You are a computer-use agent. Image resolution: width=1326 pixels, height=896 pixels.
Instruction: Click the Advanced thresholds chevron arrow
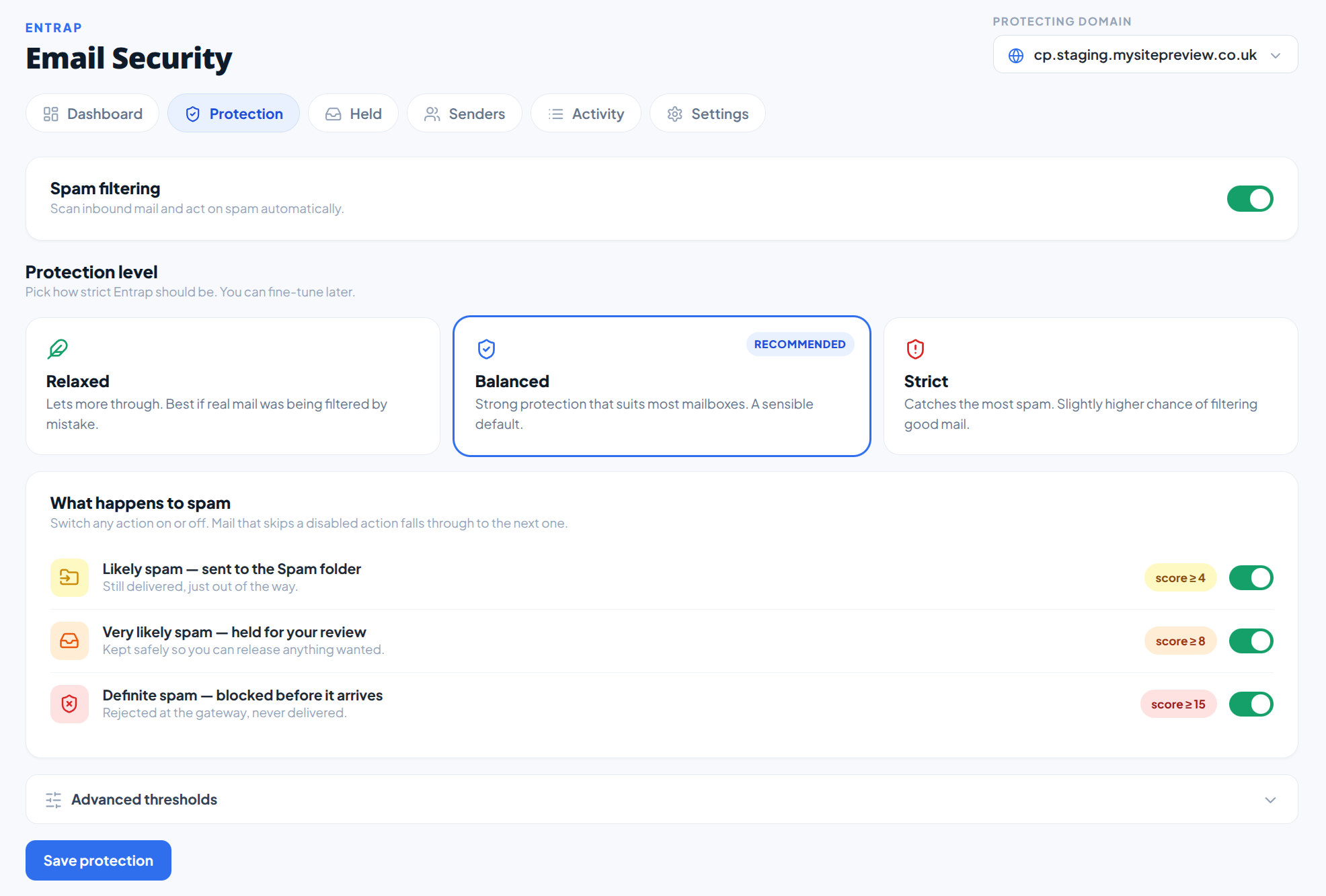pyautogui.click(x=1270, y=800)
